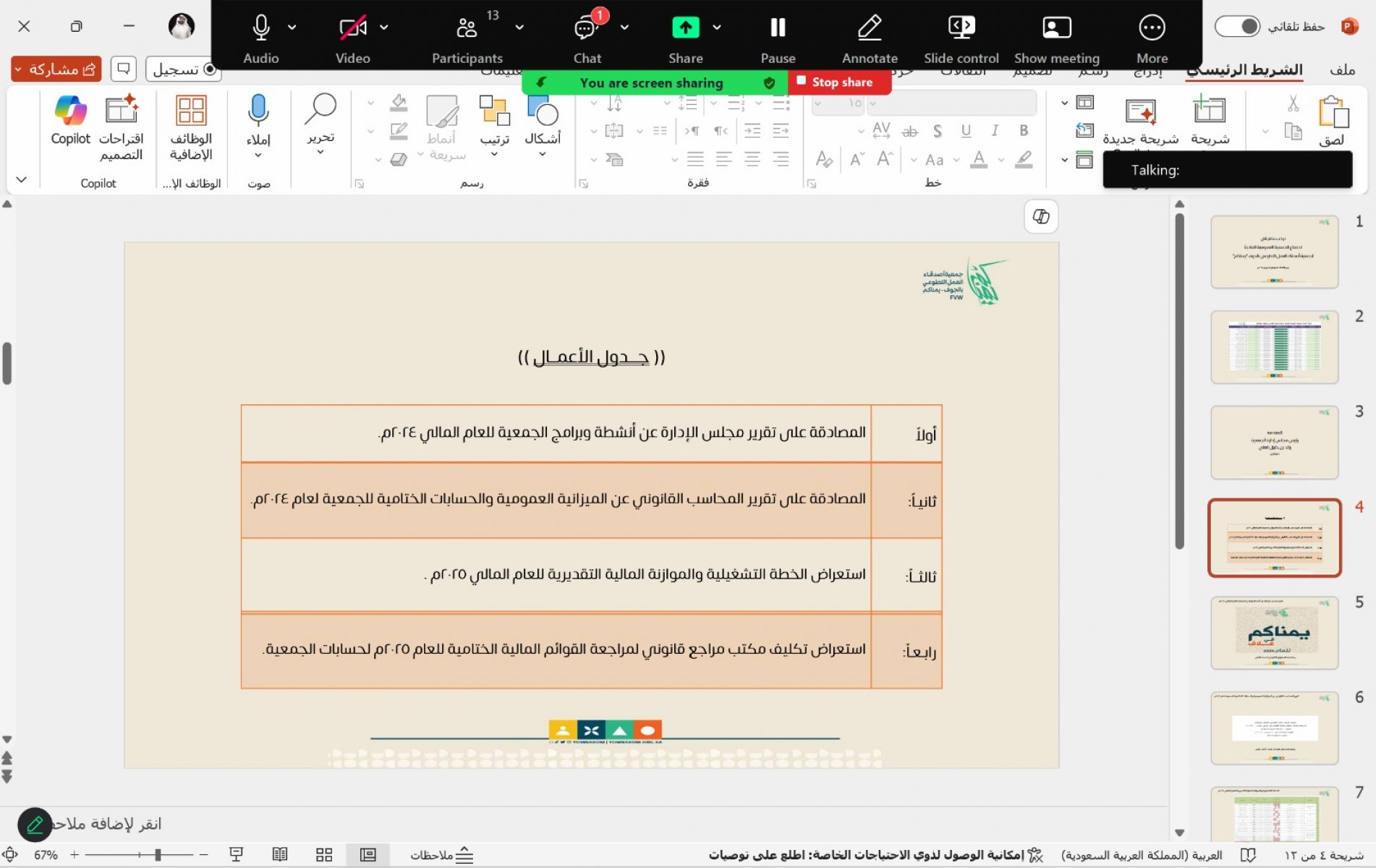
Task: Open the ملف (File) tab
Action: tap(1342, 69)
